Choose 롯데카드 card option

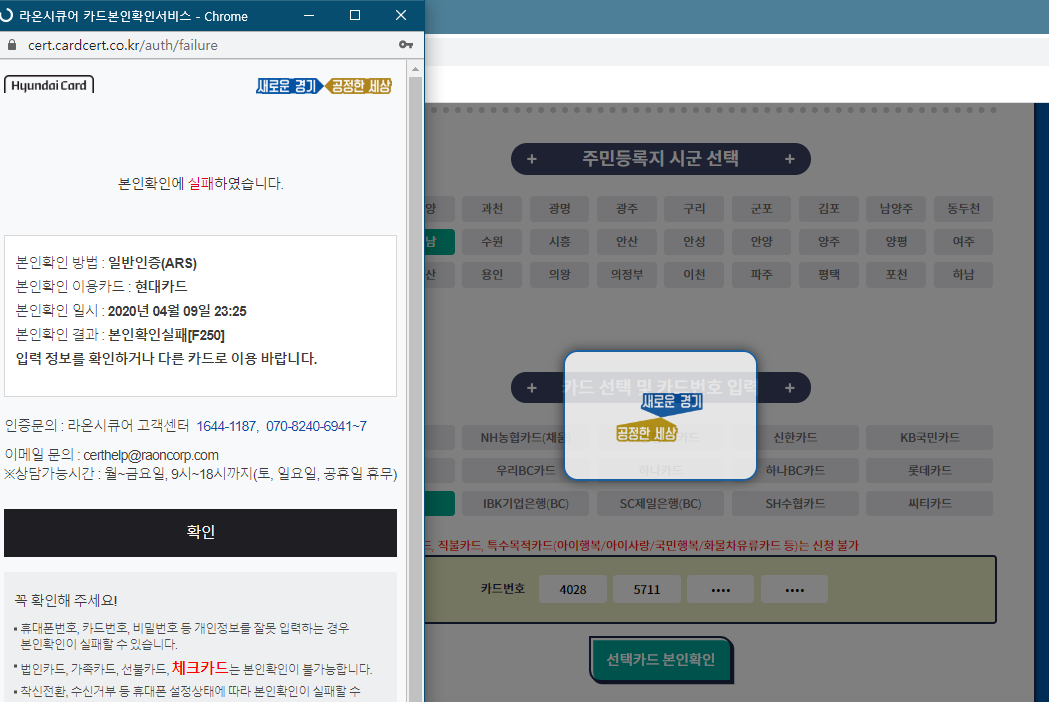click(x=930, y=470)
